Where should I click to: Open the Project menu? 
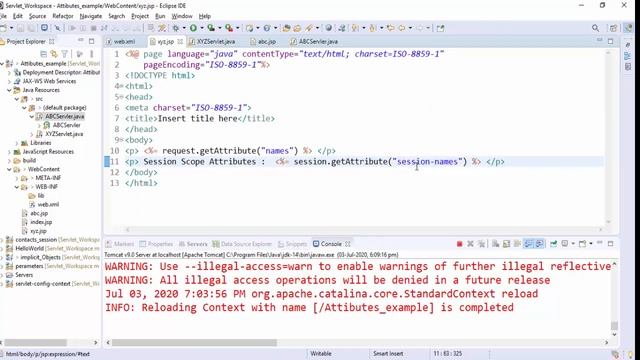pyautogui.click(x=140, y=16)
